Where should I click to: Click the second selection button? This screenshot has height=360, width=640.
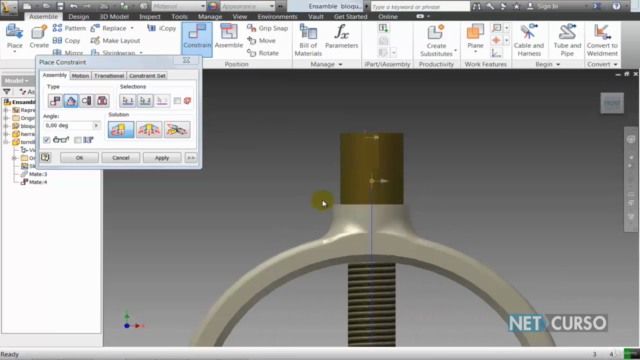click(x=145, y=100)
